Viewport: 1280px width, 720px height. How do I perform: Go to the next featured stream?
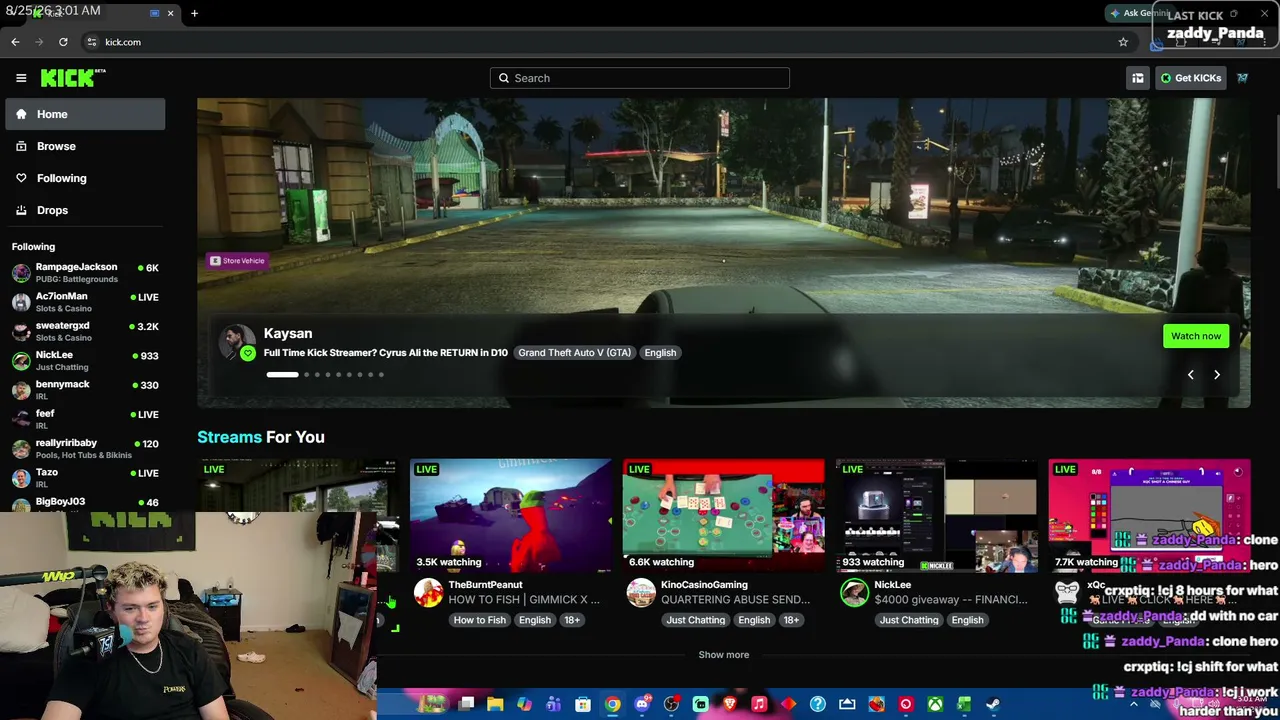coord(1217,374)
